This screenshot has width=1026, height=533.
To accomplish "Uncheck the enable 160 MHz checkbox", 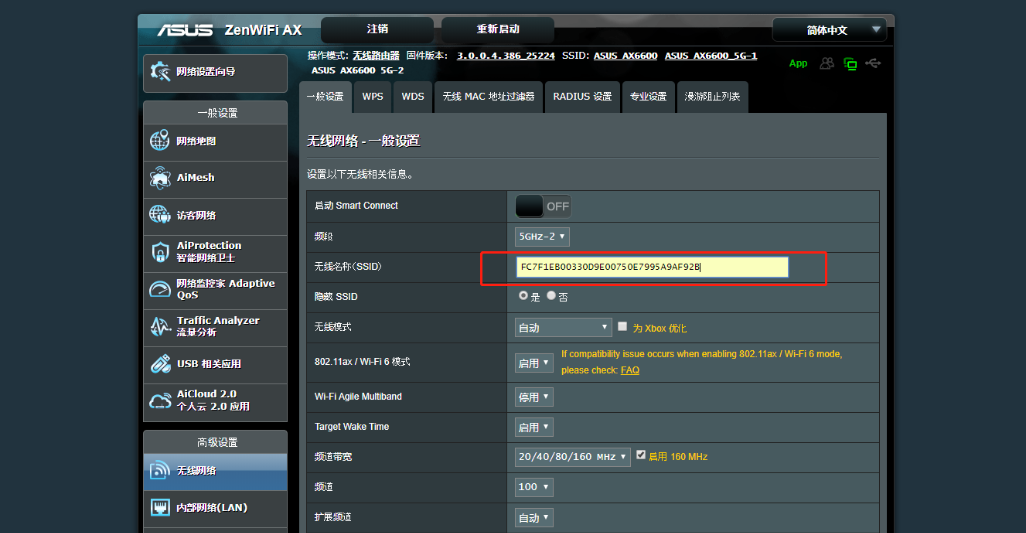I will 641,455.
